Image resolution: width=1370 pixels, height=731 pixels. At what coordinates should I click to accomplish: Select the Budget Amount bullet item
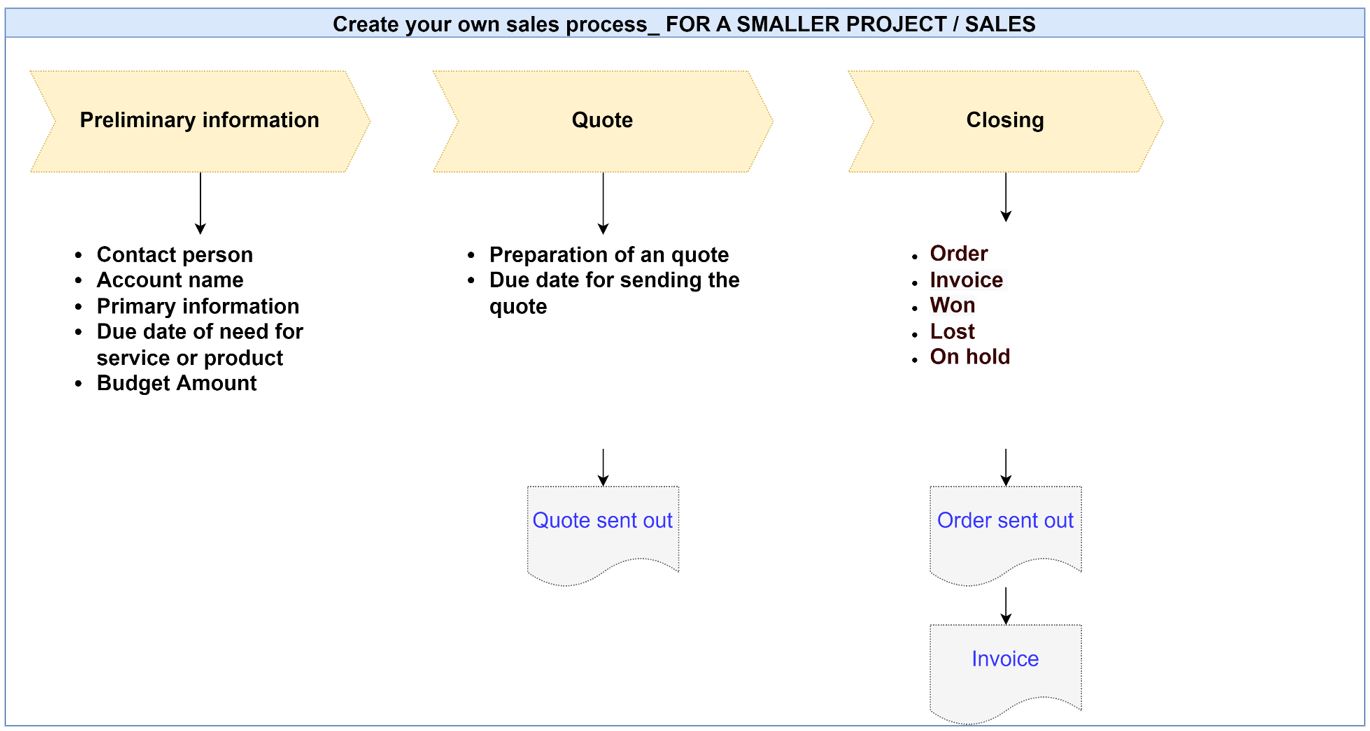tap(177, 383)
